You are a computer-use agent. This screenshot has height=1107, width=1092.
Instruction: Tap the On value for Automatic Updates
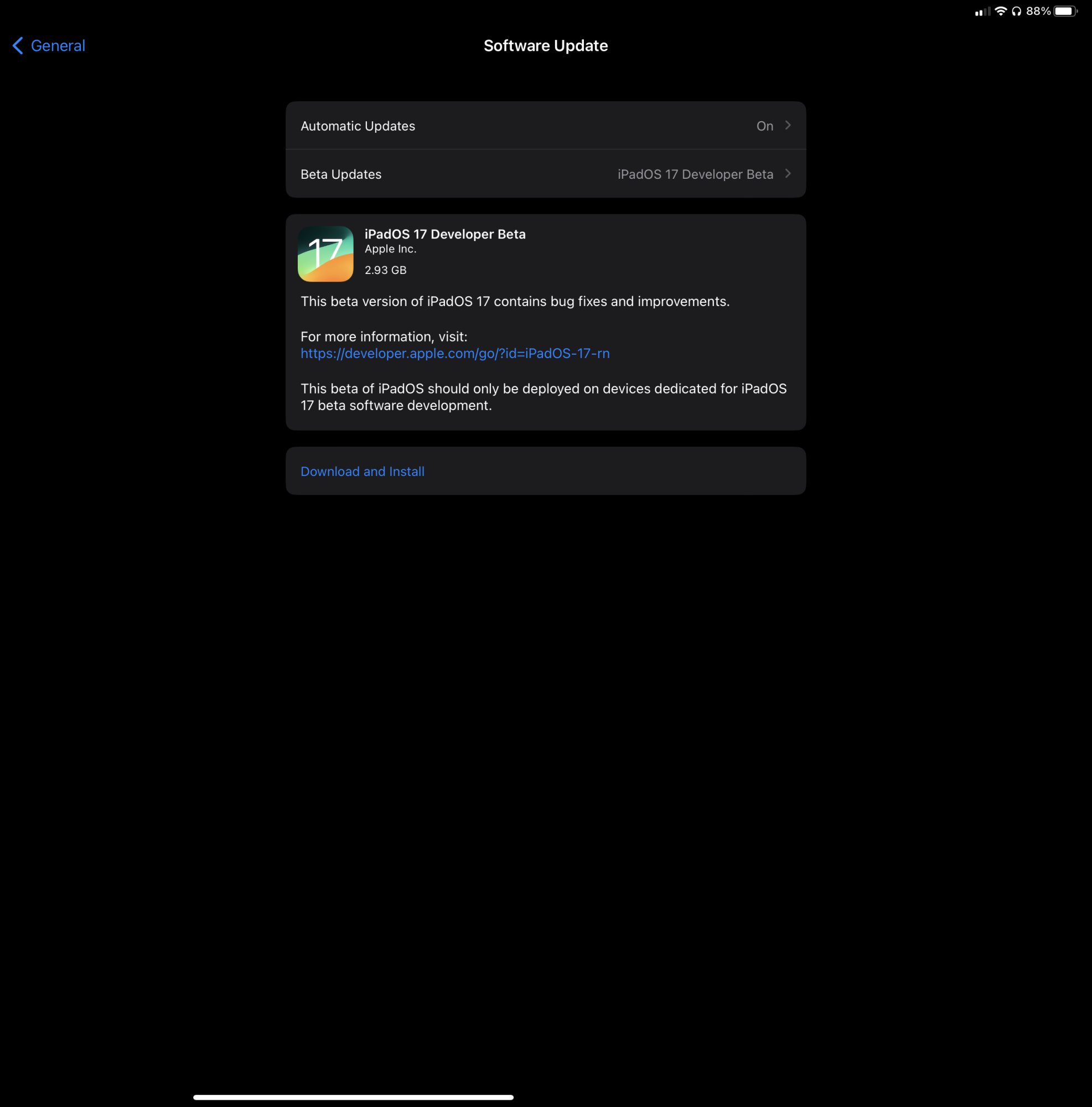point(764,126)
